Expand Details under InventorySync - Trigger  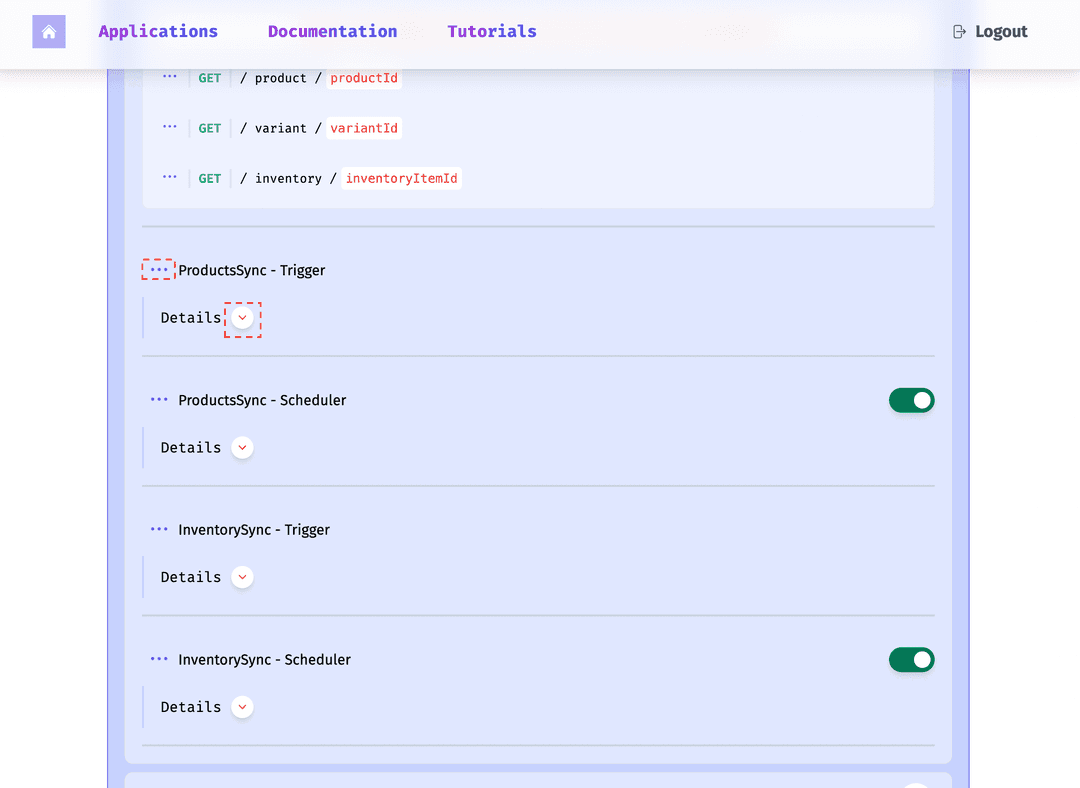pos(242,577)
